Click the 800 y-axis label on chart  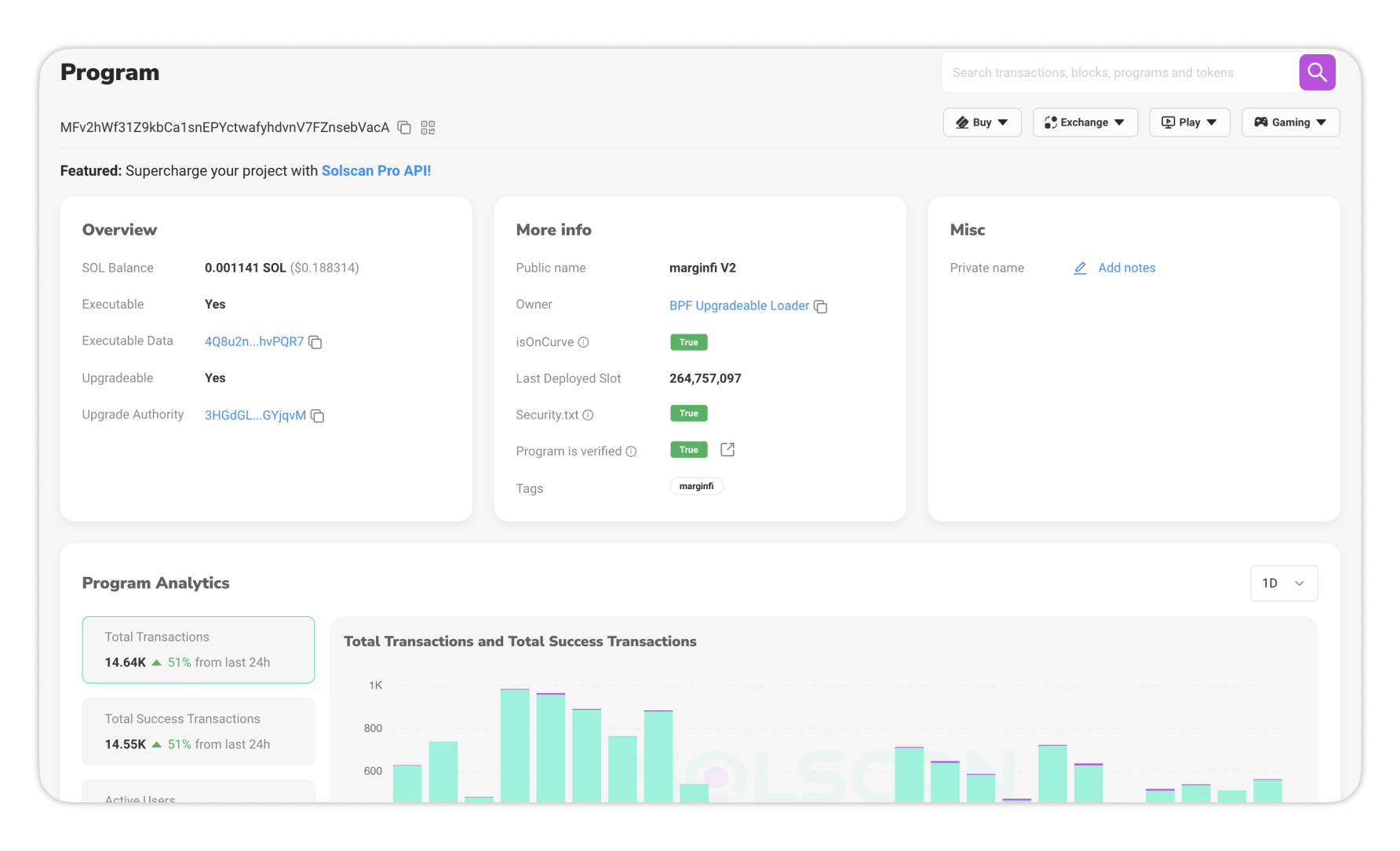click(373, 729)
